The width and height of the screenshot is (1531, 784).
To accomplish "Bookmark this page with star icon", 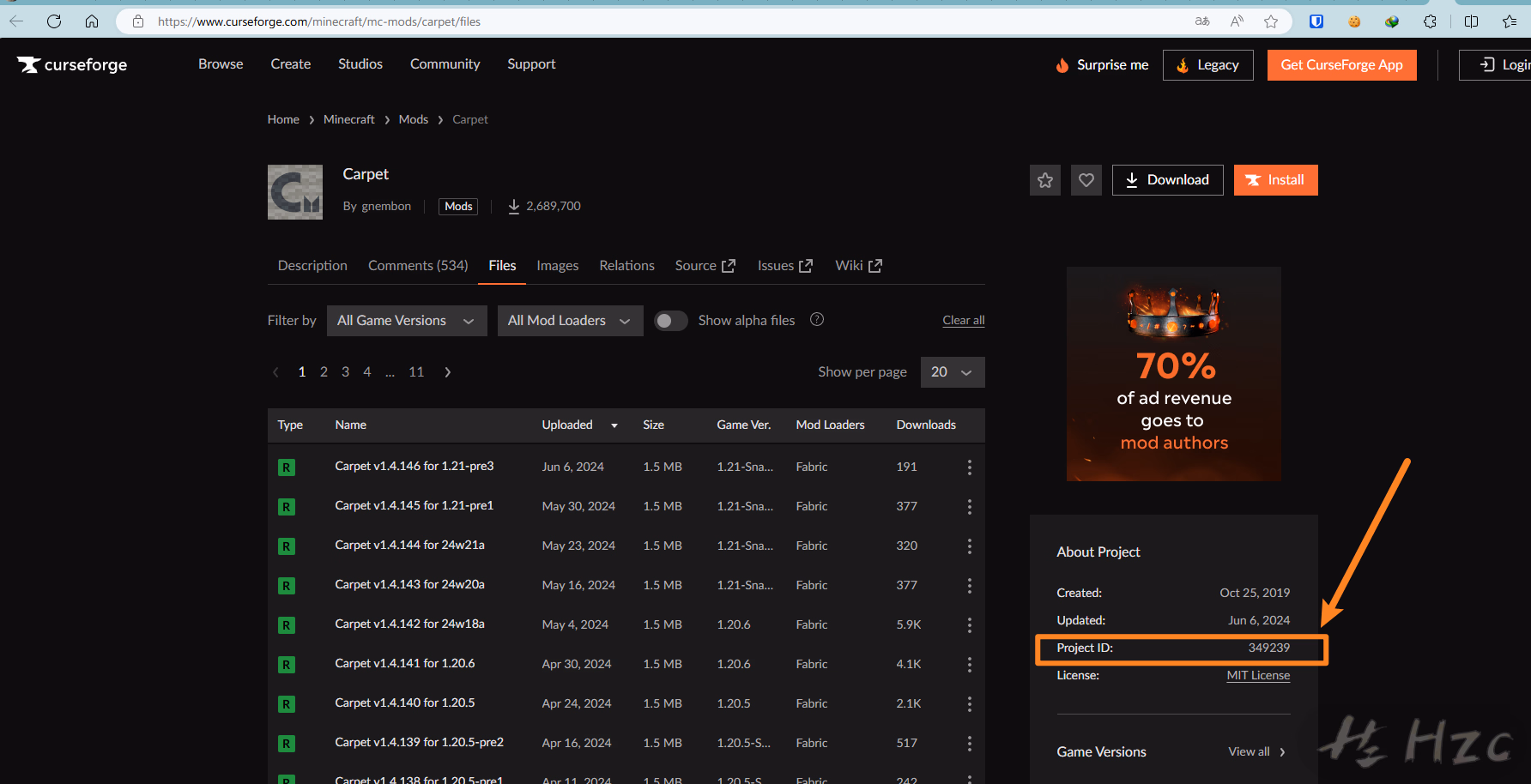I will (x=1271, y=21).
